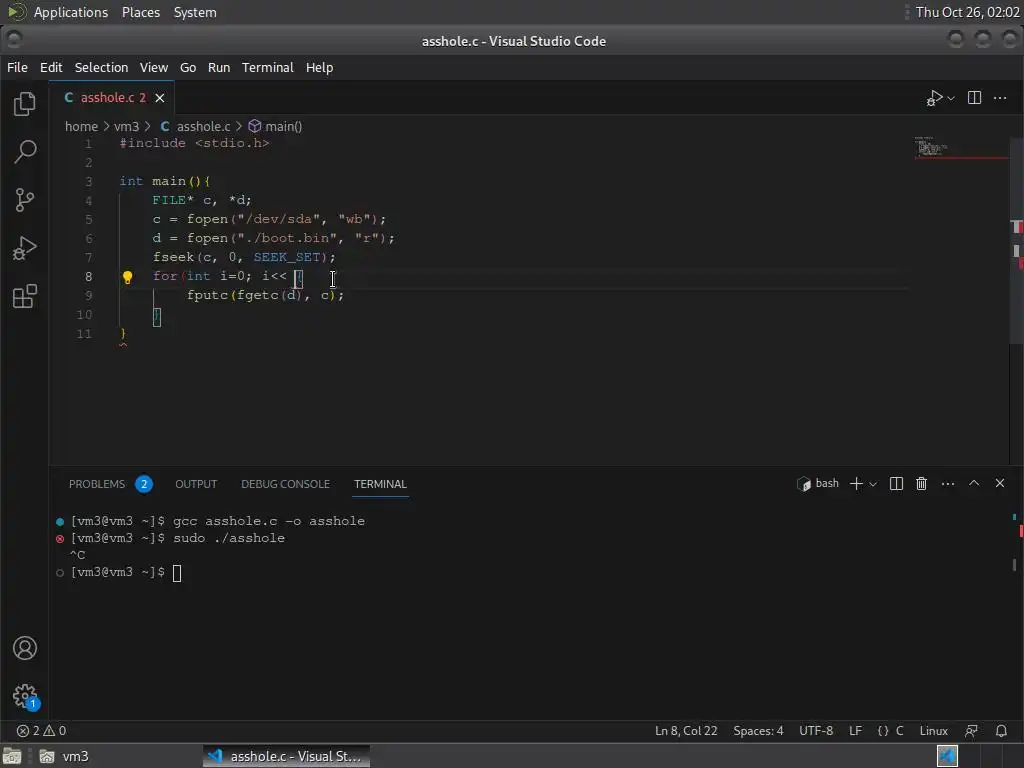The width and height of the screenshot is (1024, 768).
Task: Open the Edit menu
Action: (x=51, y=67)
